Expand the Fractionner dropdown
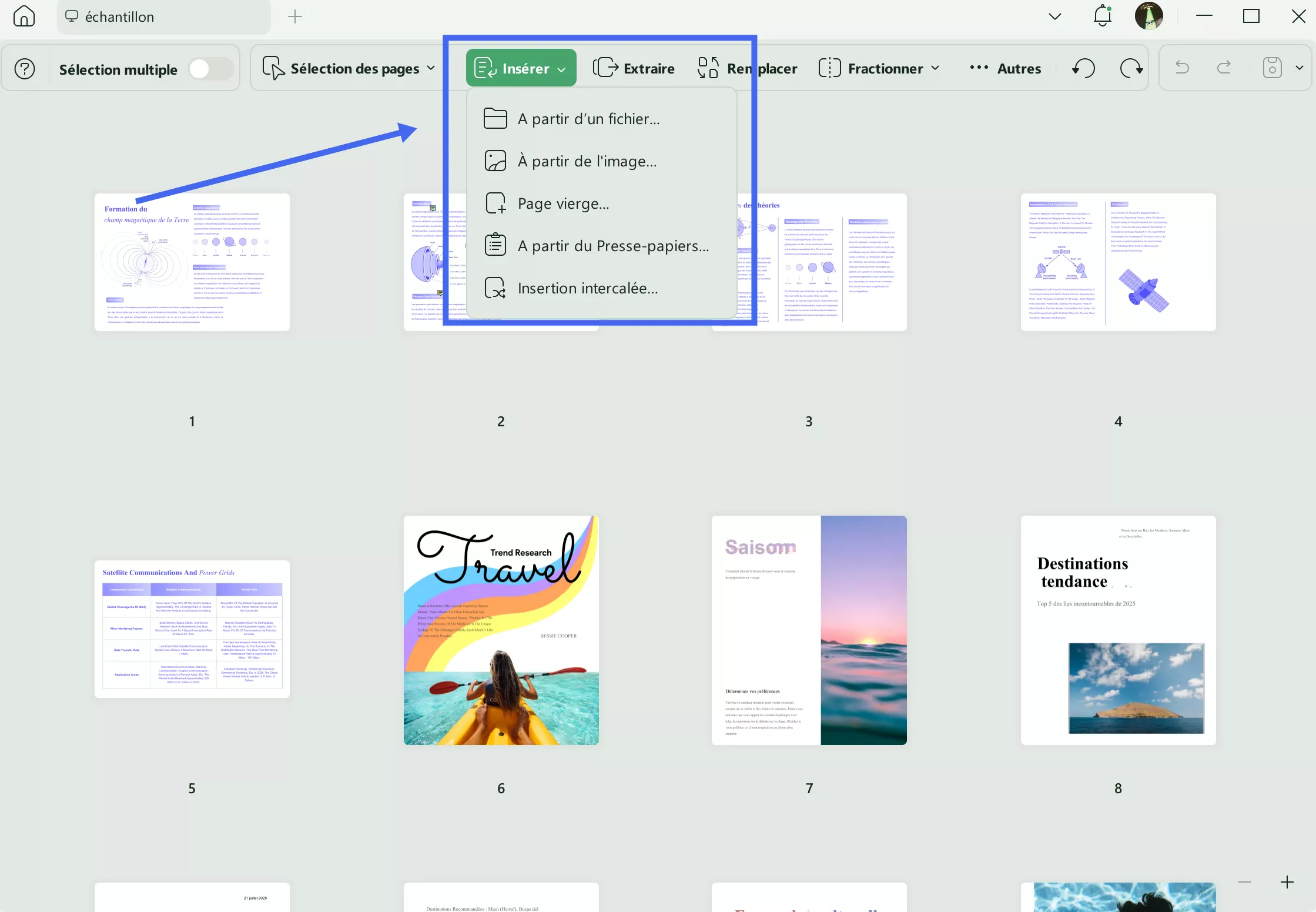 pos(936,68)
